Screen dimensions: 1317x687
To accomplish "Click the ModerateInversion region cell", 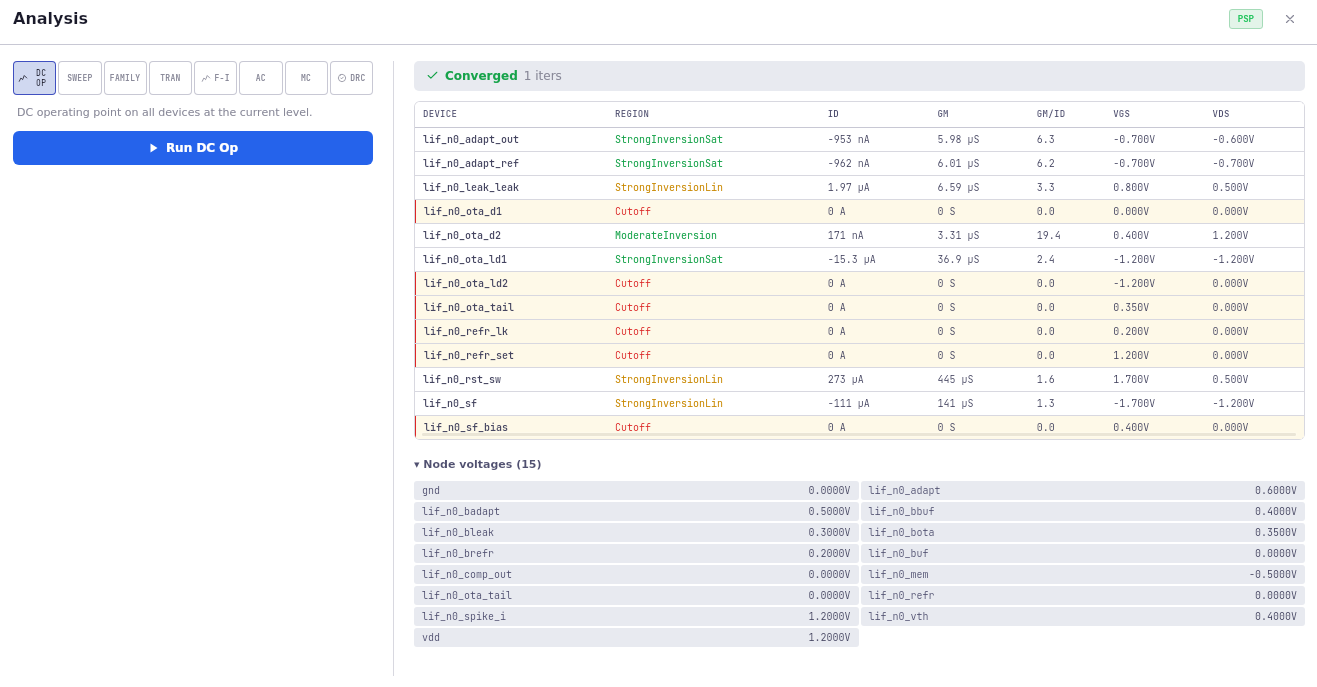I will click(x=666, y=236).
